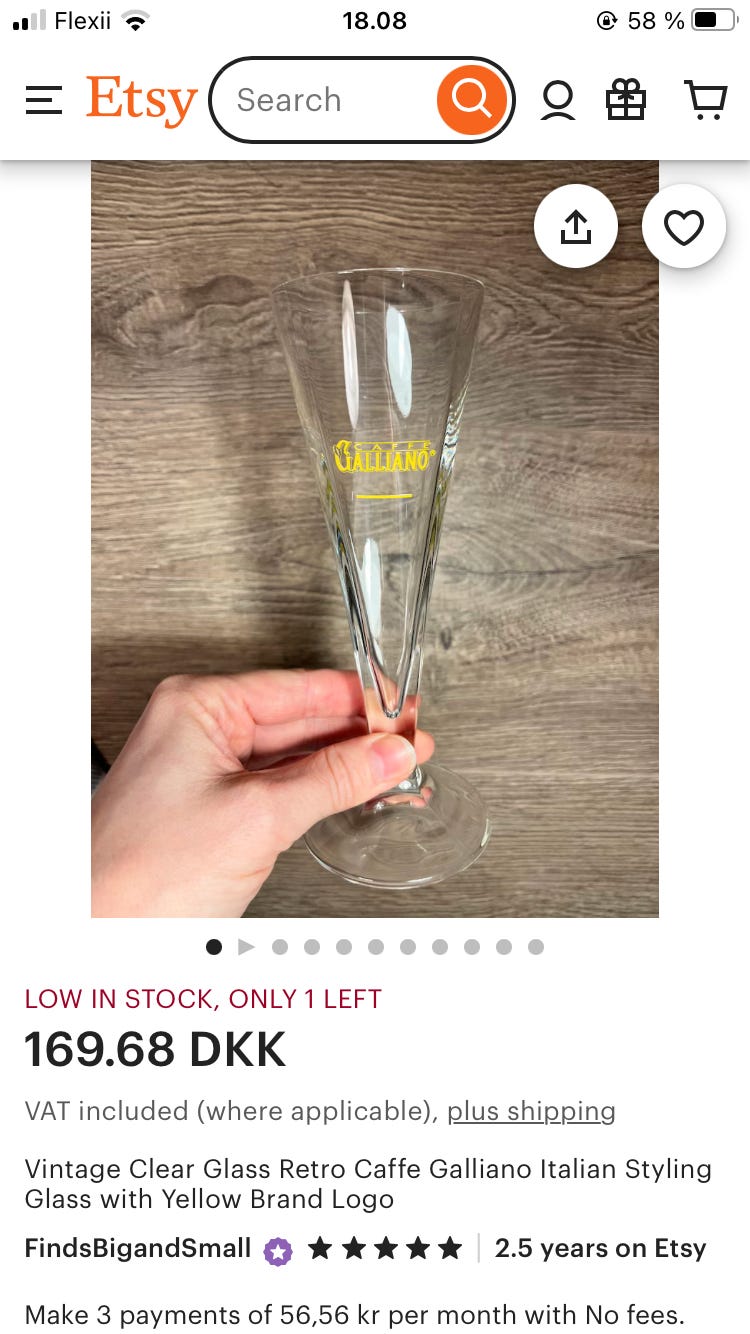This screenshot has height=1334, width=750.
Task: Open the plus shipping link
Action: [x=531, y=1111]
